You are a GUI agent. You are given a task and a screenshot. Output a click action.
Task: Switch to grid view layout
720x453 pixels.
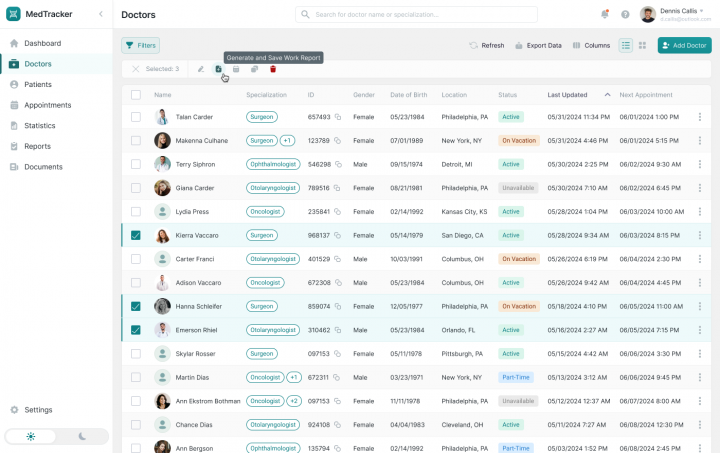[x=642, y=45]
